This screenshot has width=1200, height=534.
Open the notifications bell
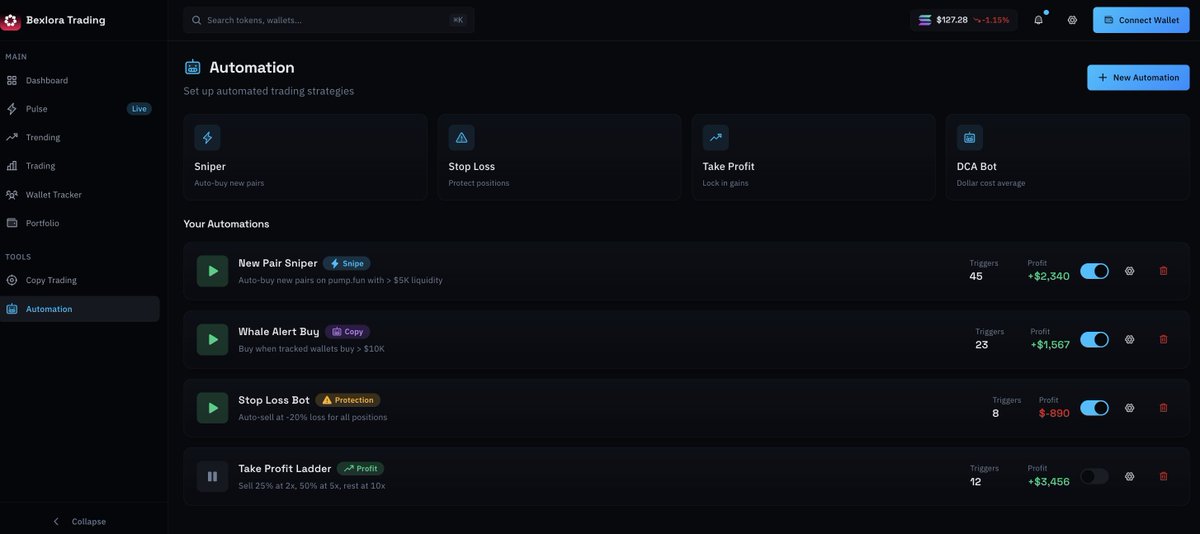(1038, 20)
